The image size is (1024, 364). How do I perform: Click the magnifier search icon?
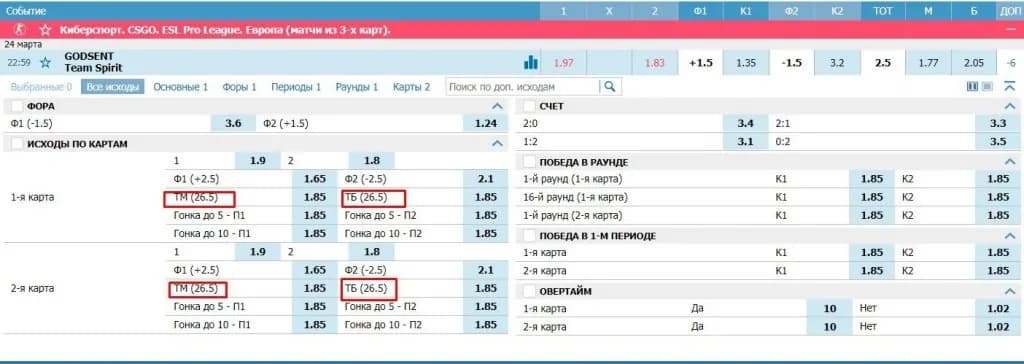[x=610, y=86]
